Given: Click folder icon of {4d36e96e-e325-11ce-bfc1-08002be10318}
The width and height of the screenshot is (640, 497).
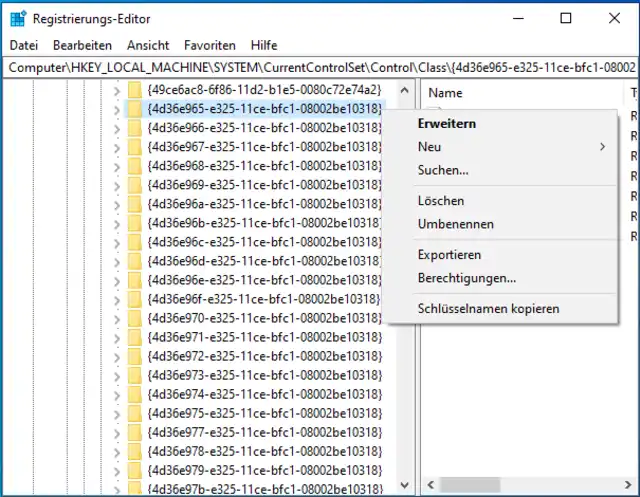Looking at the screenshot, I should [135, 280].
